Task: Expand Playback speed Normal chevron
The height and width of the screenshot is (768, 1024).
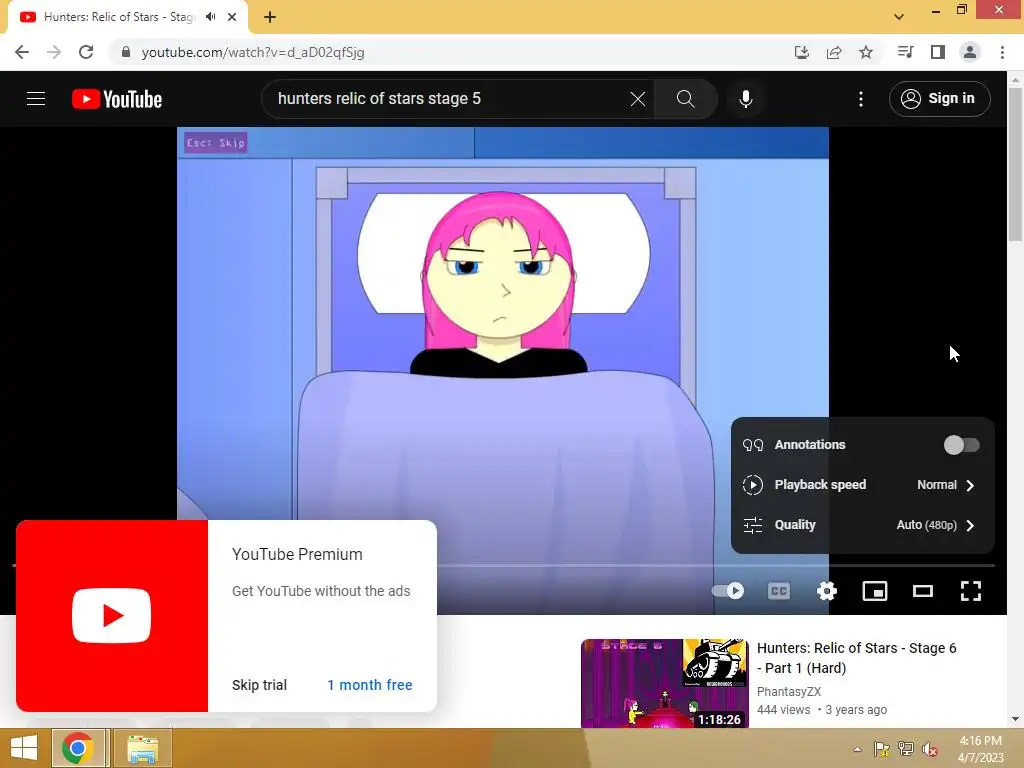Action: point(970,485)
